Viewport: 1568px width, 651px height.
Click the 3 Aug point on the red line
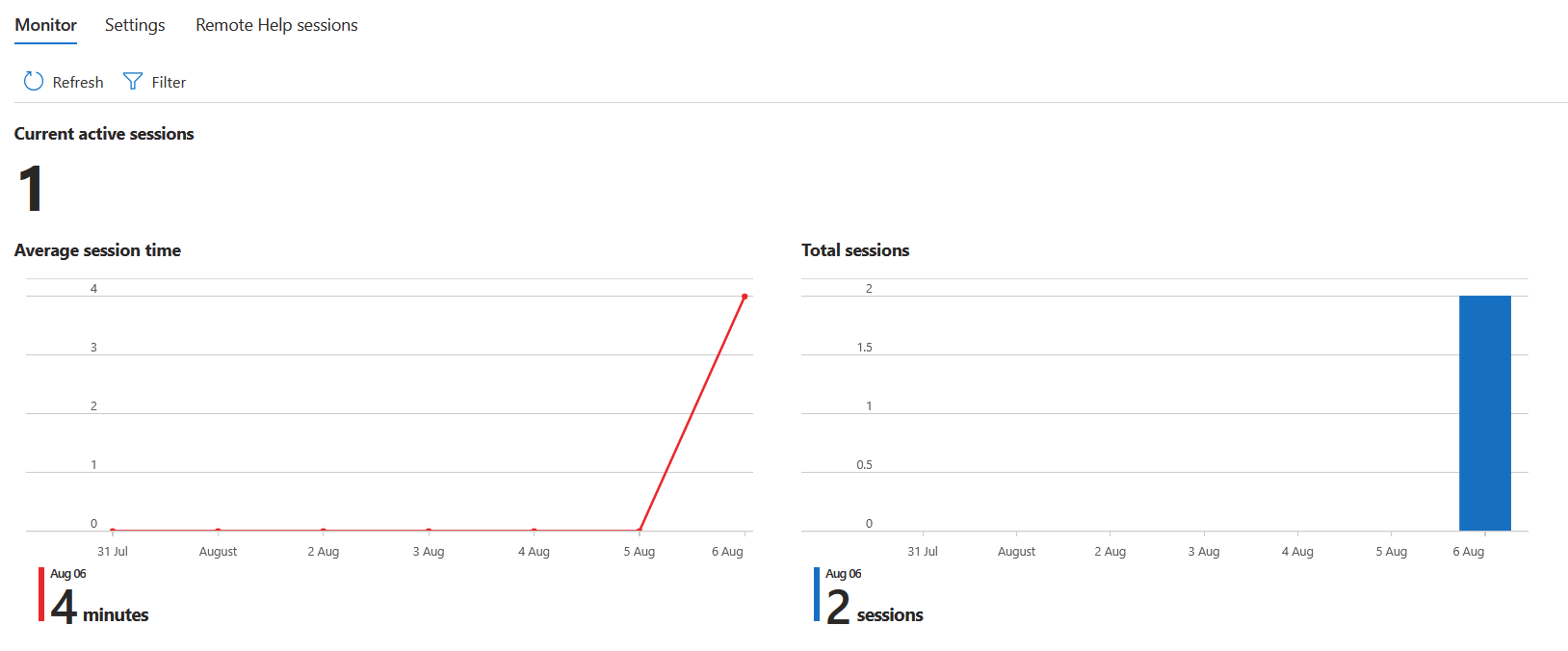429,530
